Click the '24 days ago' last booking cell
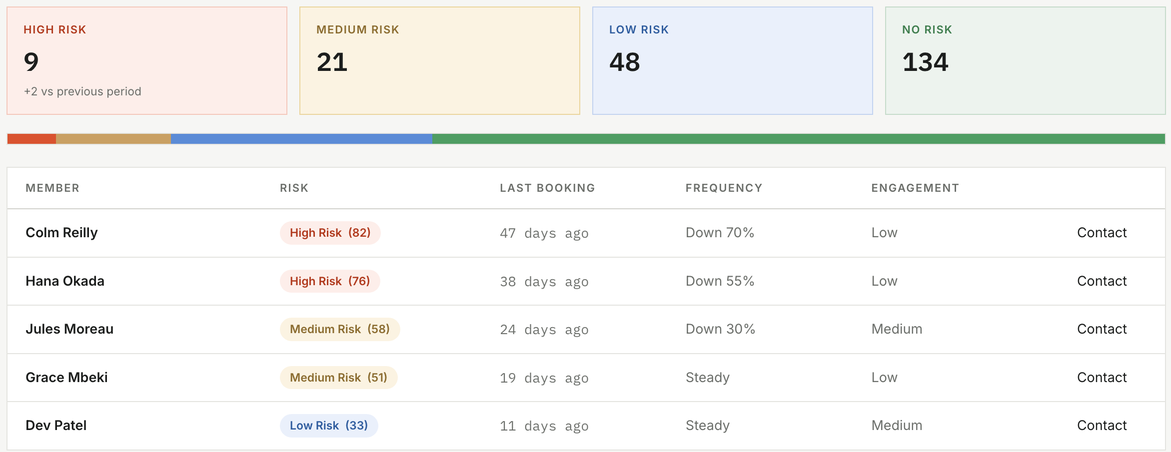The width and height of the screenshot is (1171, 452). [544, 329]
